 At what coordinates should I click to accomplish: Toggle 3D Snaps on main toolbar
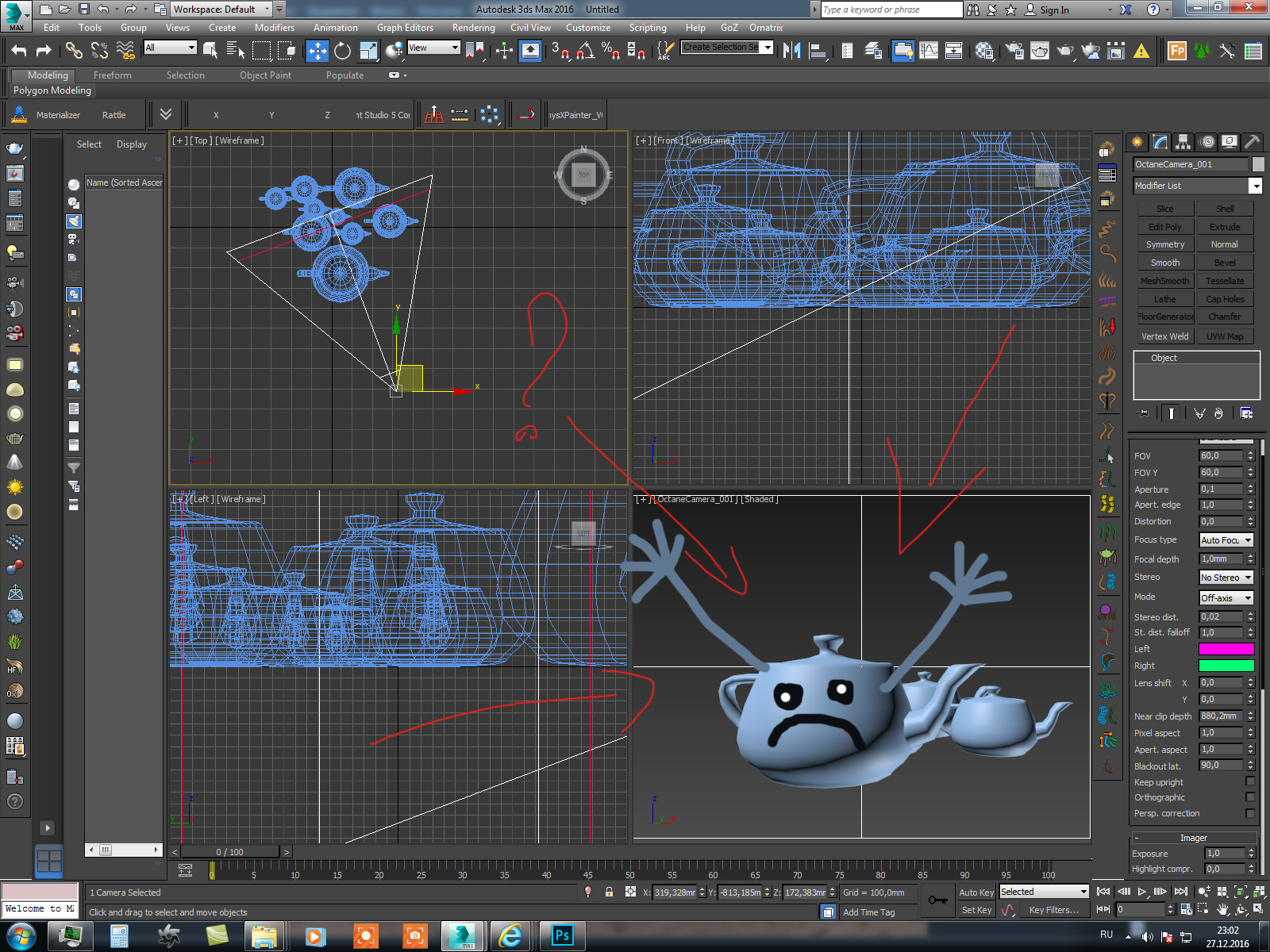point(560,51)
